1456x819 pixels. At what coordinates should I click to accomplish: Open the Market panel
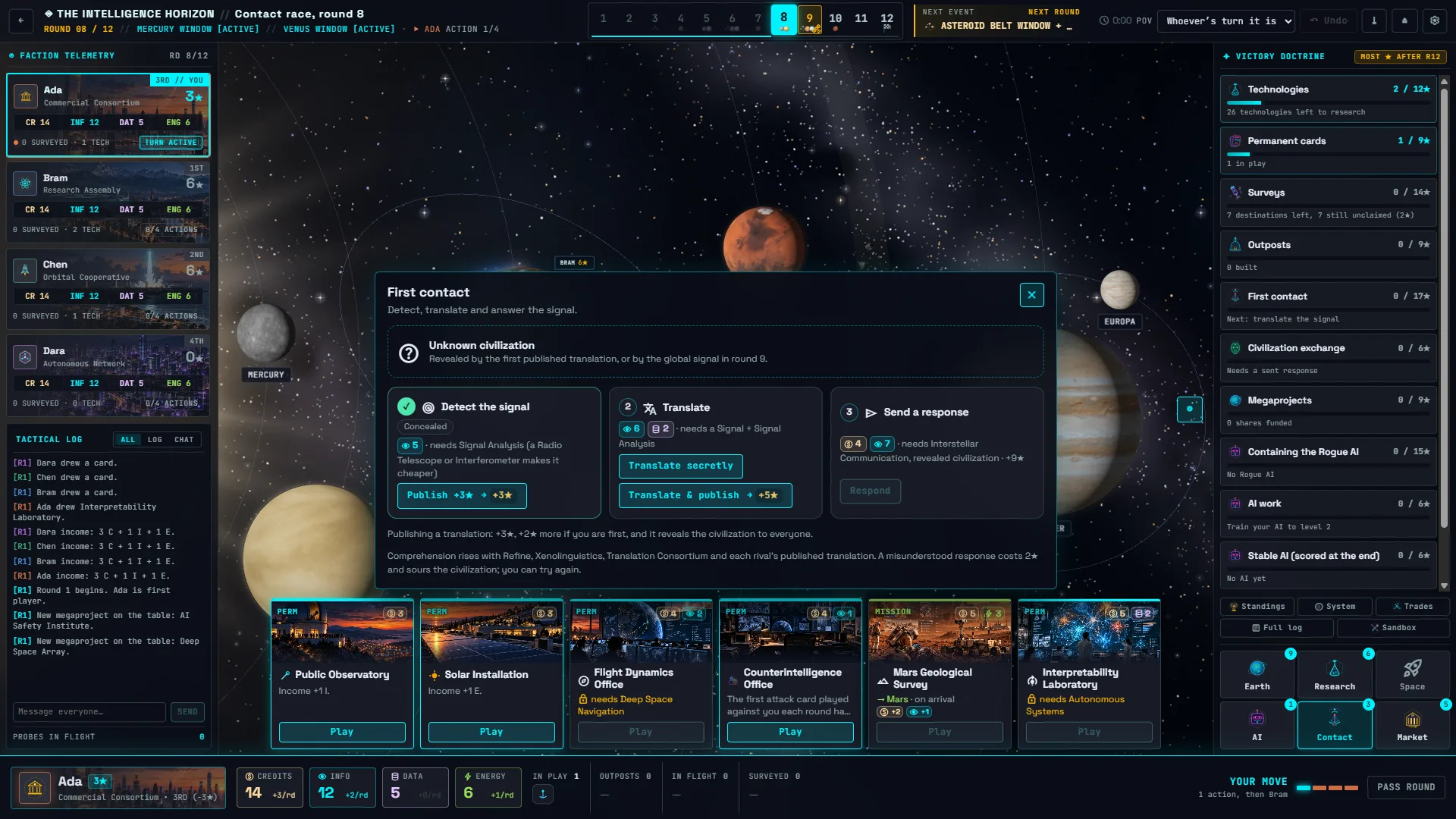[1412, 725]
